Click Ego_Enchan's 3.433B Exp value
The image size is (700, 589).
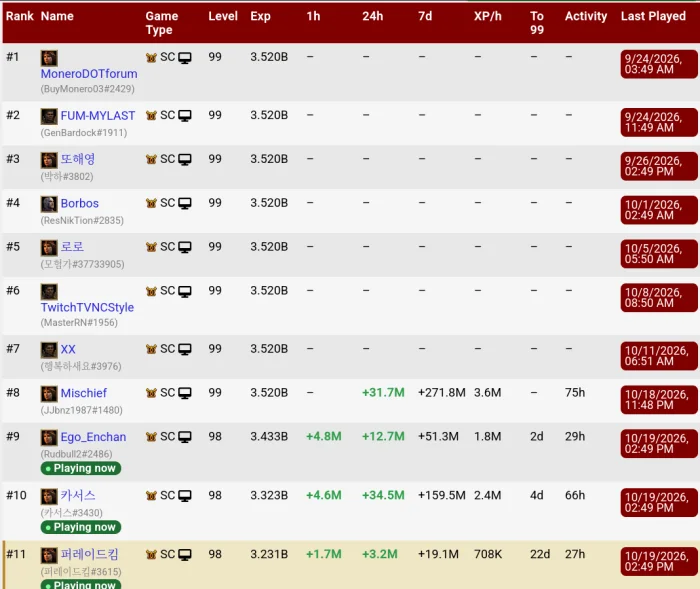269,437
